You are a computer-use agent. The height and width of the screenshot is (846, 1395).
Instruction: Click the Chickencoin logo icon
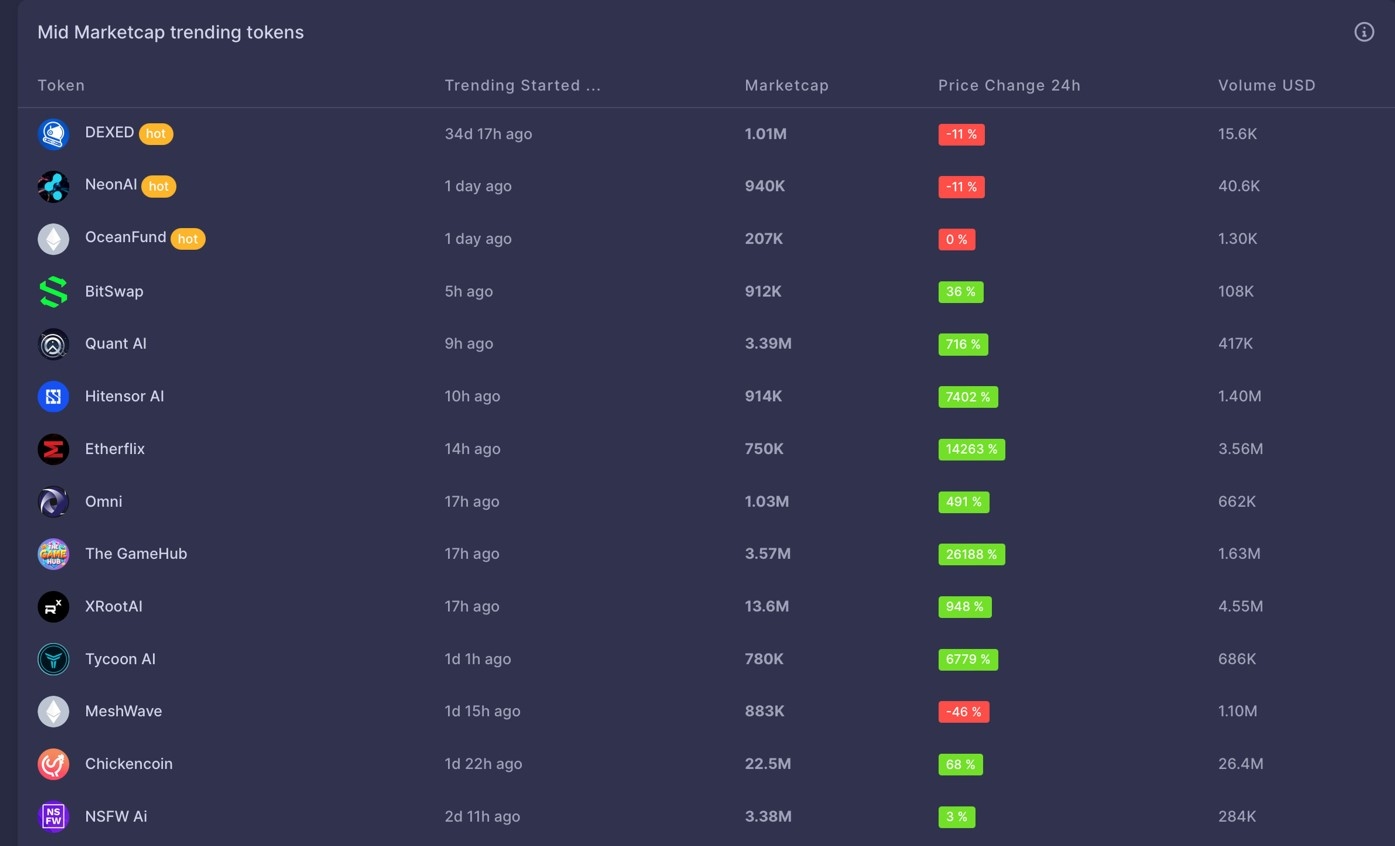[53, 764]
